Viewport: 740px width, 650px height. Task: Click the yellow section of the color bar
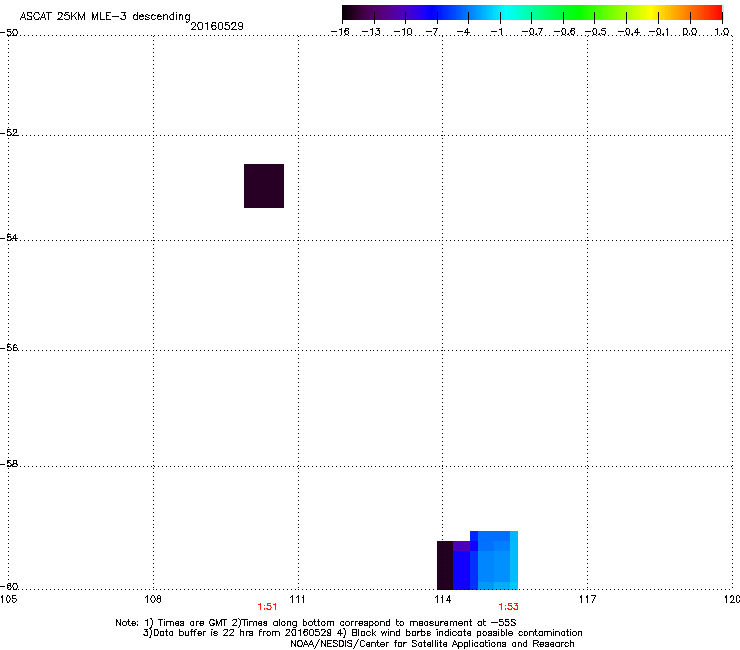pos(651,13)
